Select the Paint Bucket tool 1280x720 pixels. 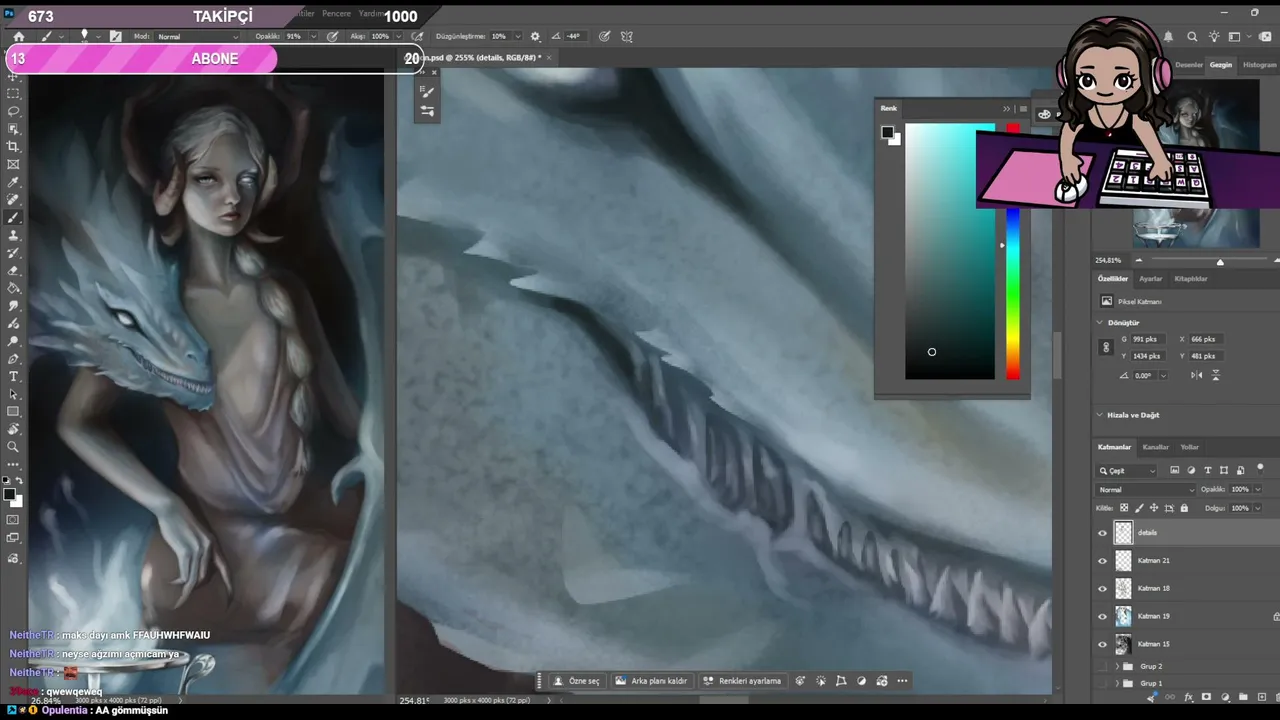(x=13, y=289)
